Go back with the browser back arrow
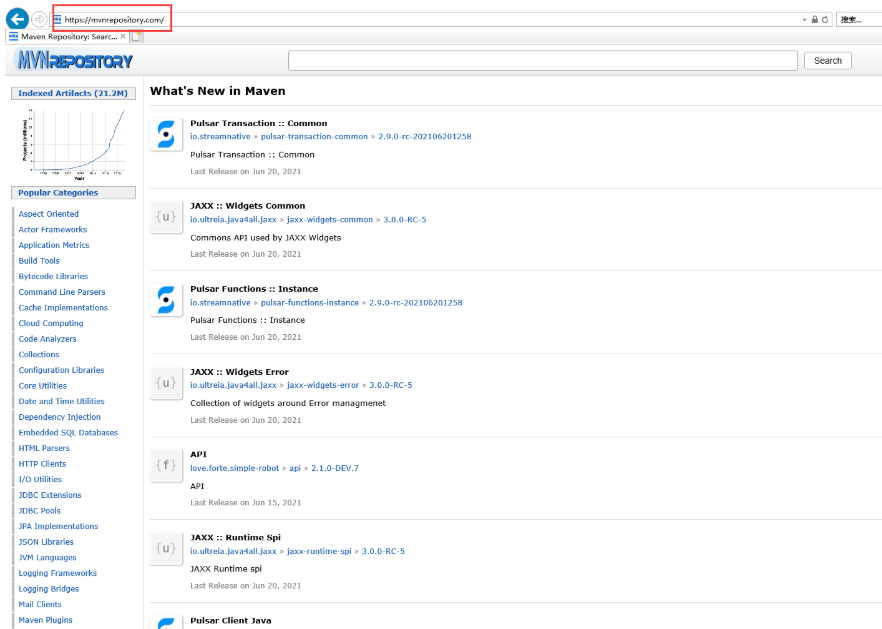This screenshot has height=629, width=882. point(17,19)
